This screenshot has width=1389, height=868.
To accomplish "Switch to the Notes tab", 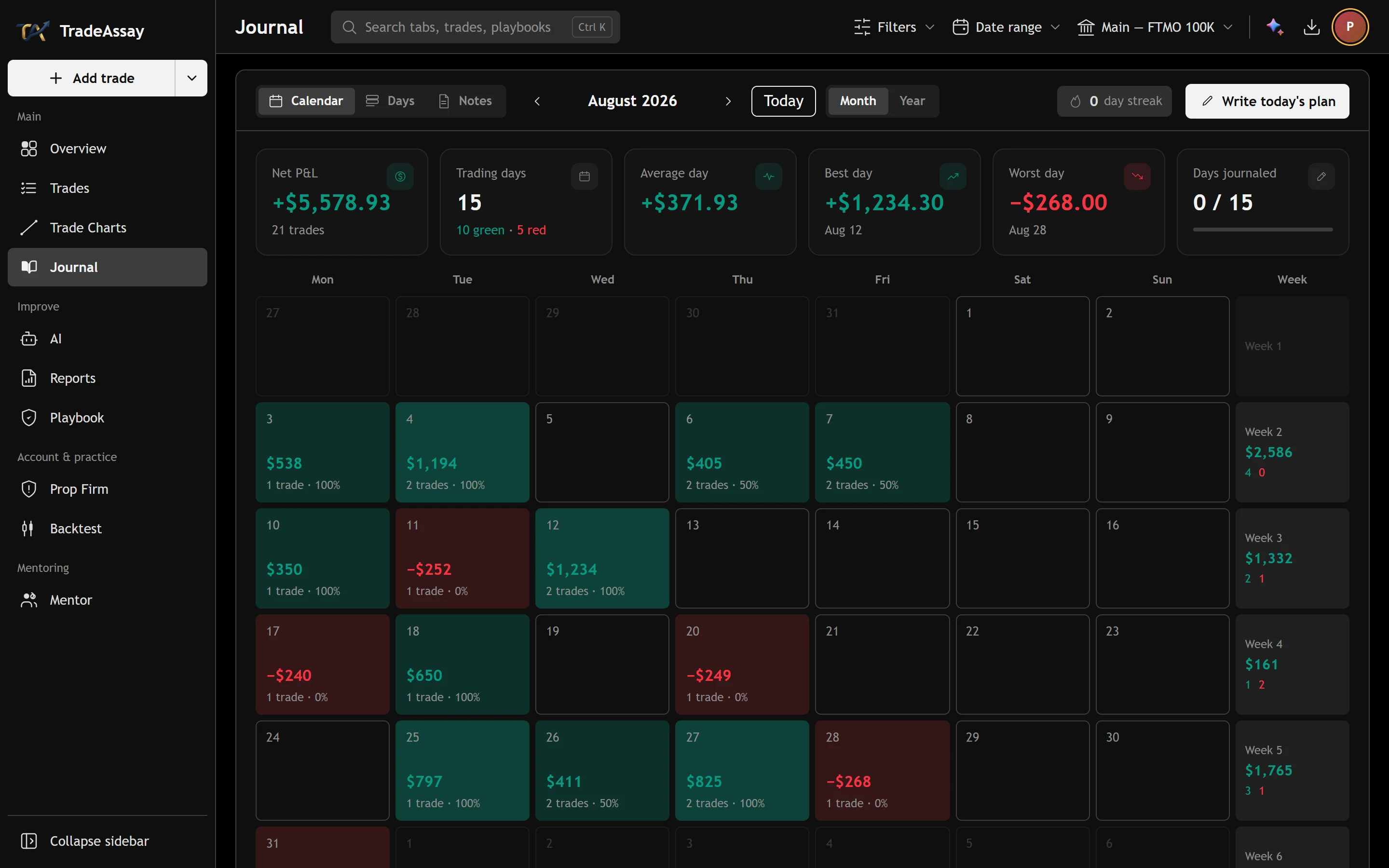I will [465, 101].
